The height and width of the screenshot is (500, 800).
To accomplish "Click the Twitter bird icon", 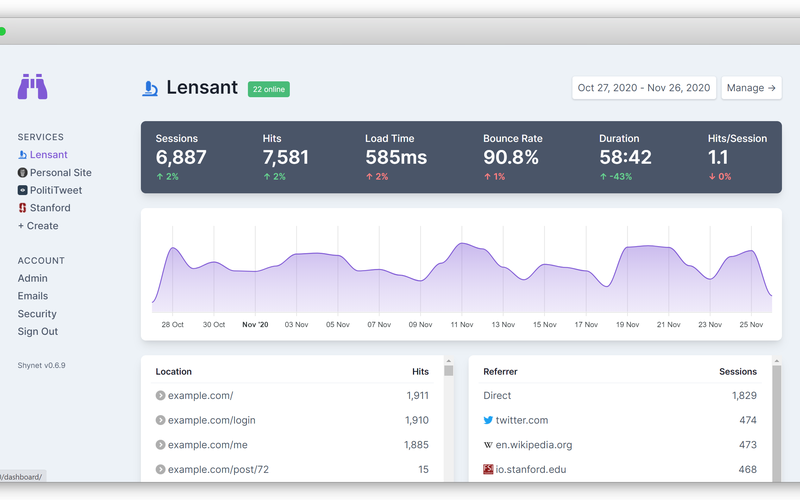I will 488,420.
